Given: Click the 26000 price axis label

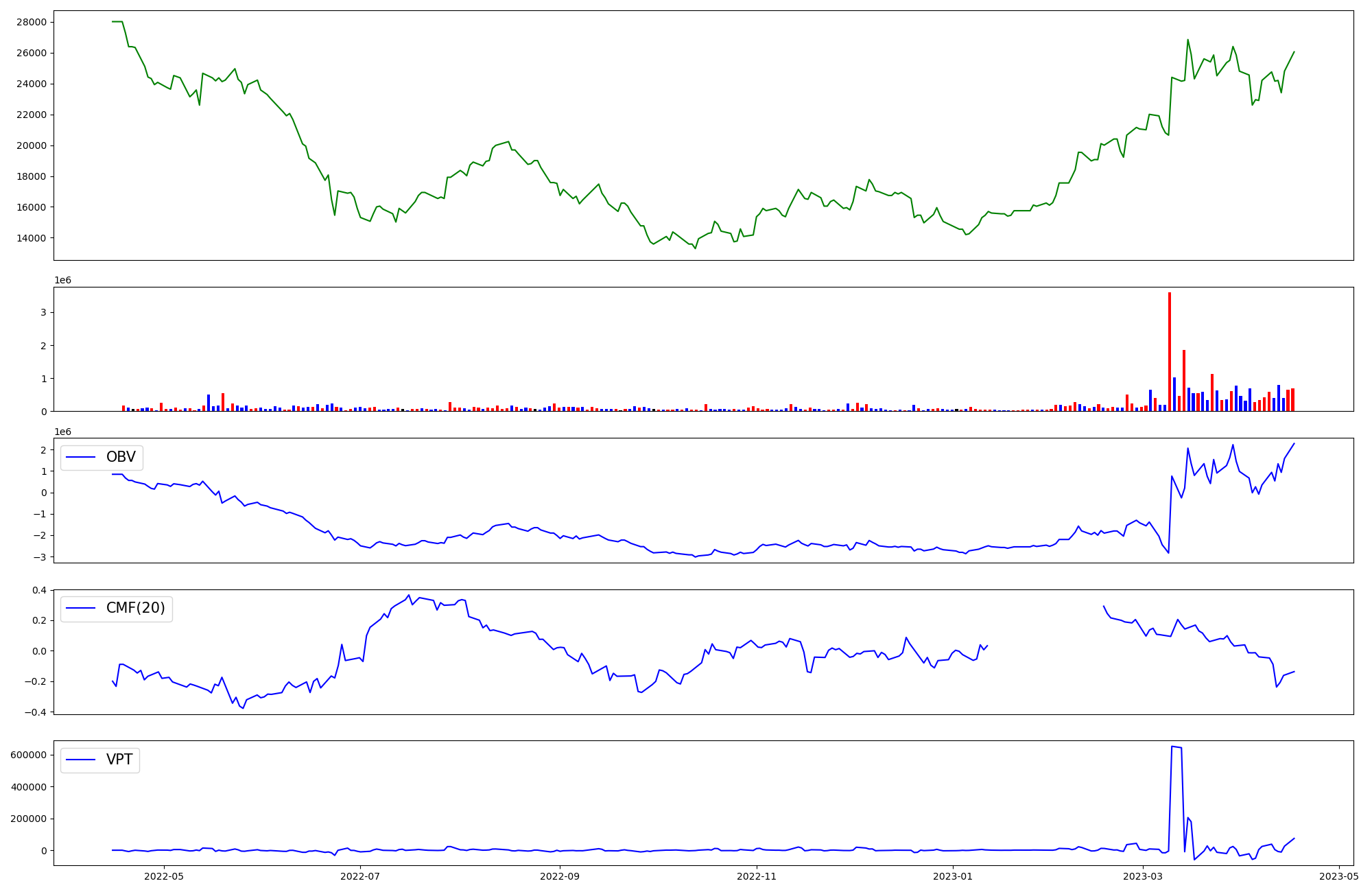Looking at the screenshot, I should (32, 53).
